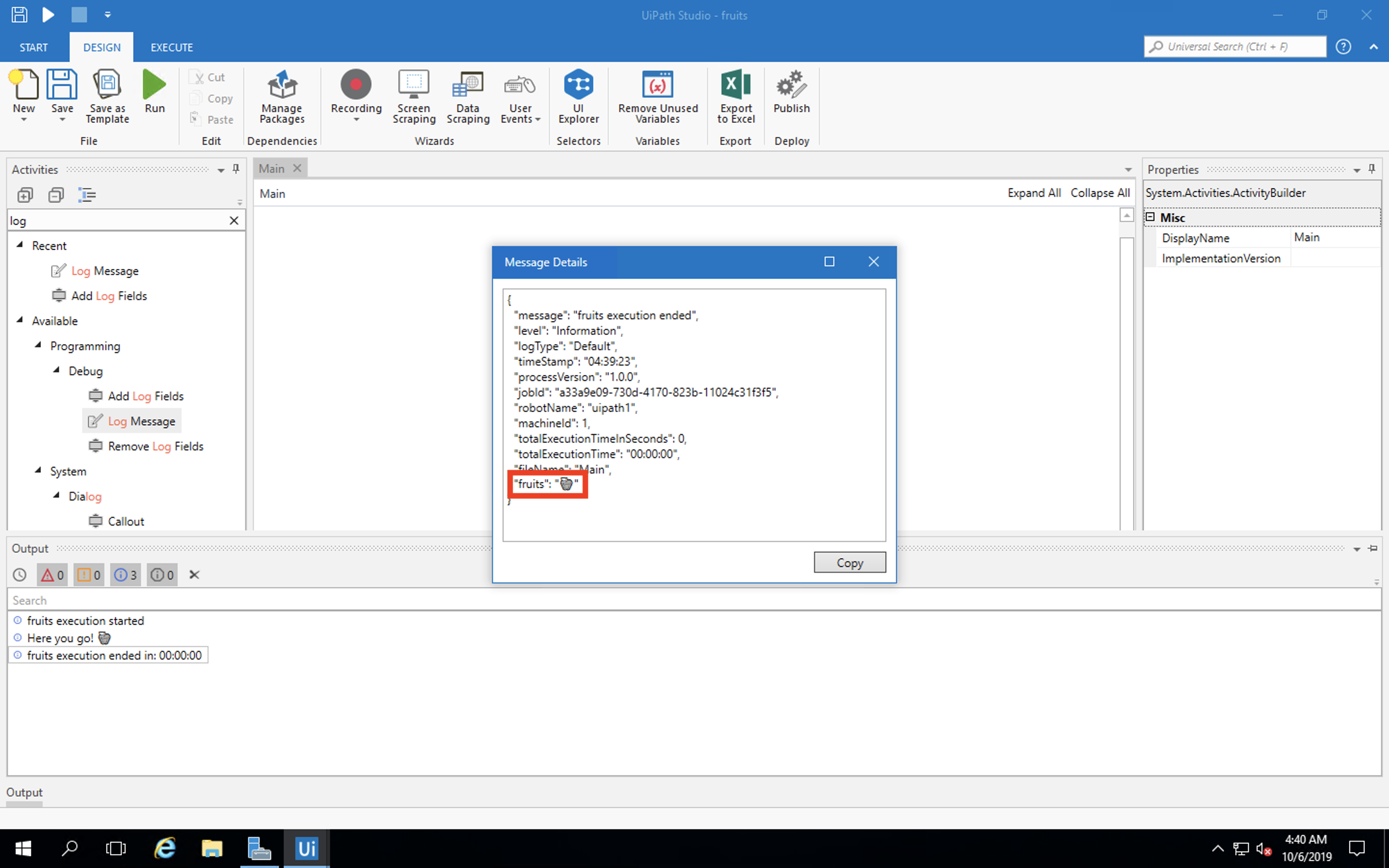The width and height of the screenshot is (1389, 868).
Task: Click the New file icon in ribbon
Action: (x=24, y=95)
